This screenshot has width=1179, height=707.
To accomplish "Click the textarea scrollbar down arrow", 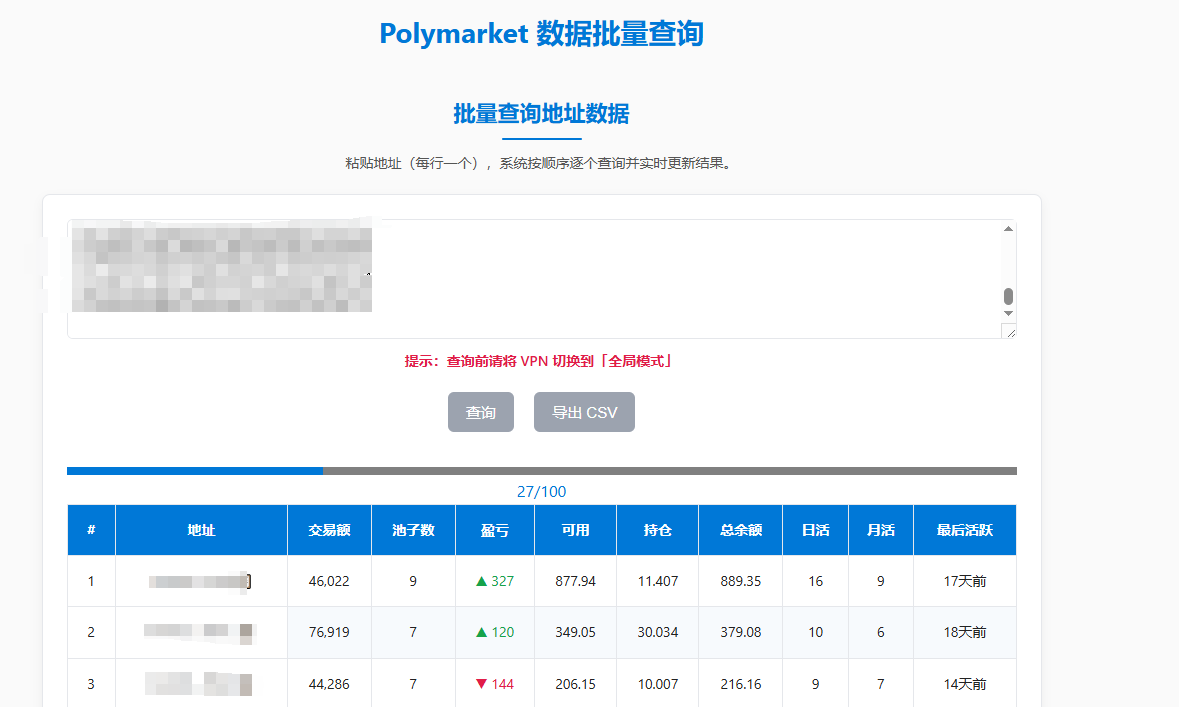I will tap(1008, 314).
